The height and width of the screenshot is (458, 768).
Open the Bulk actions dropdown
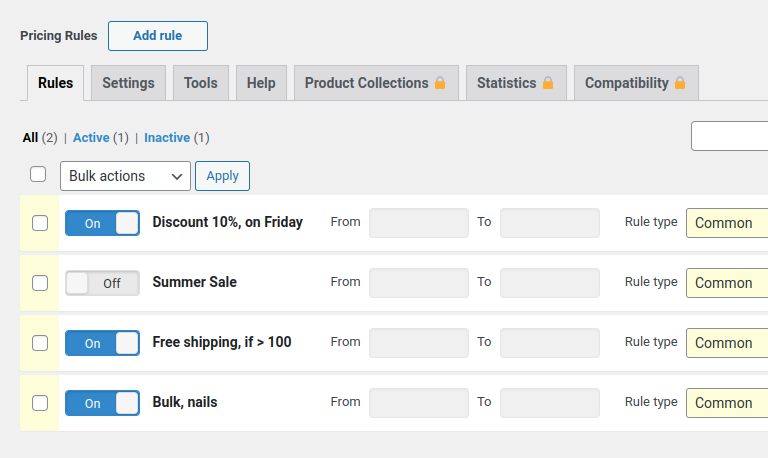pyautogui.click(x=125, y=176)
